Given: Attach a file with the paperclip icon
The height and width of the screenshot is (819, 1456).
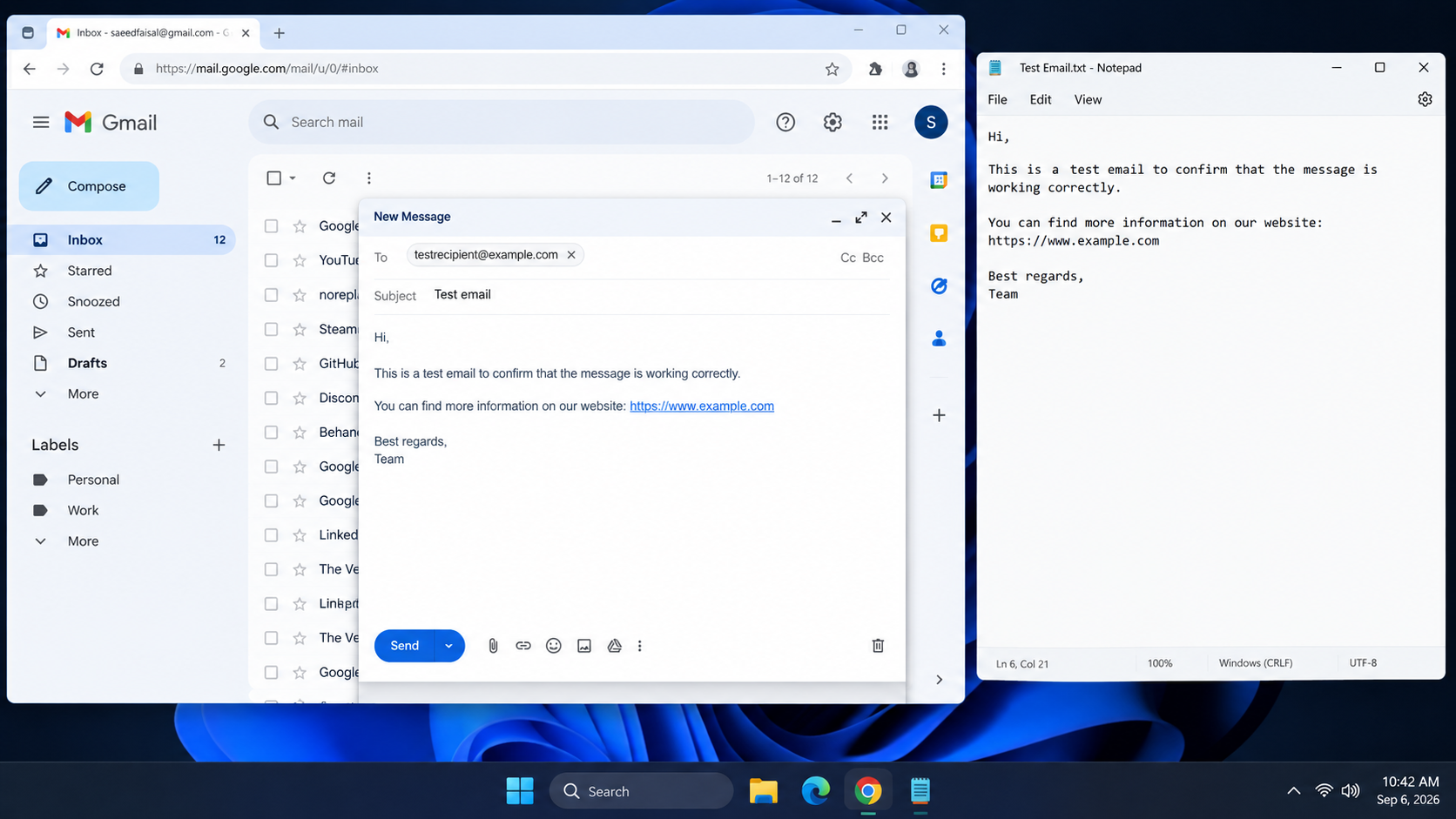Looking at the screenshot, I should pos(493,646).
